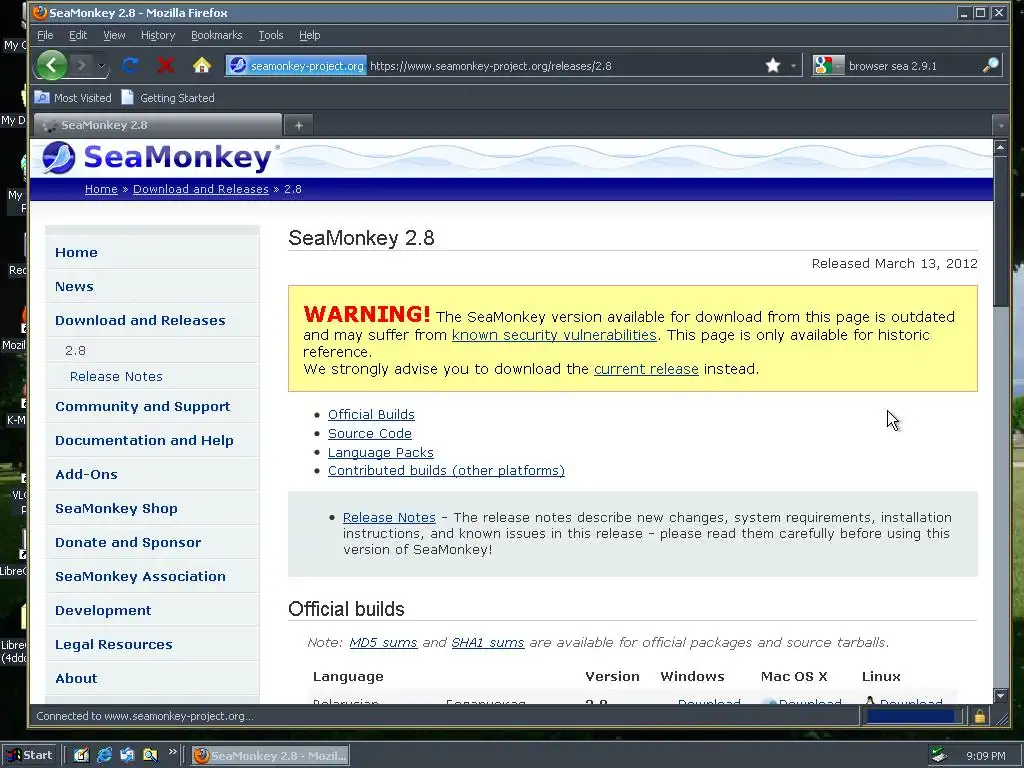
Task: Open Legal Resources in the sidebar
Action: (x=114, y=644)
